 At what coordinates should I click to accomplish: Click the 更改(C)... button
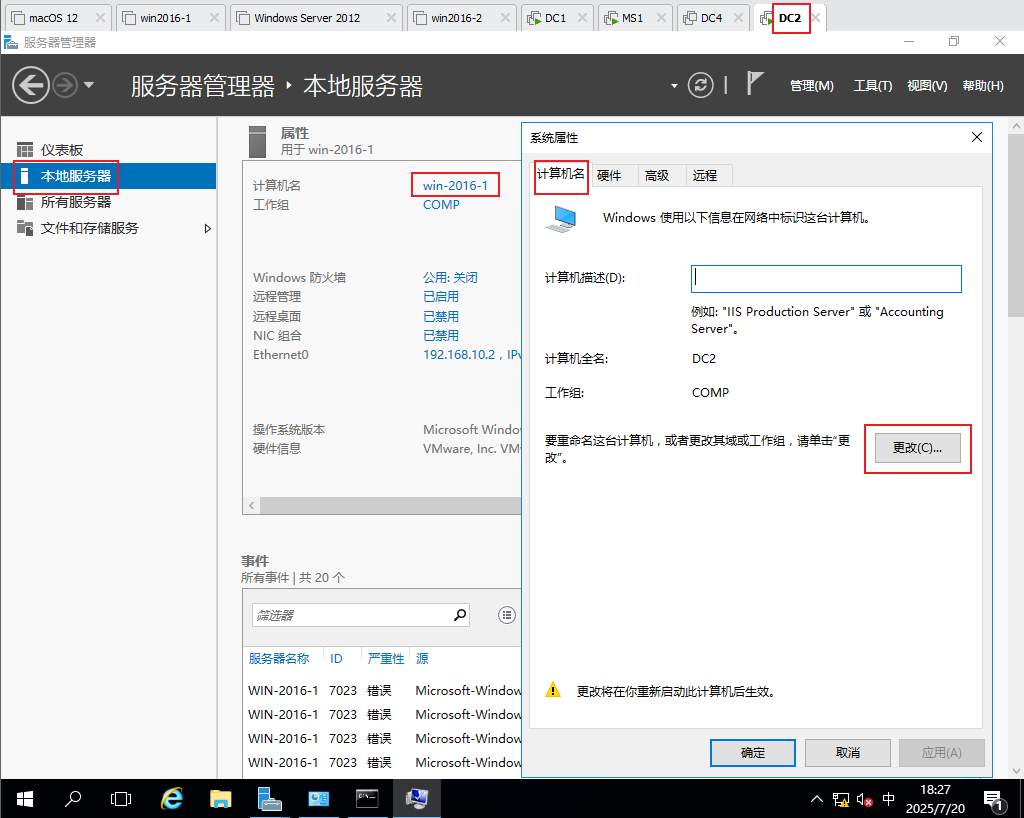[x=918, y=448]
